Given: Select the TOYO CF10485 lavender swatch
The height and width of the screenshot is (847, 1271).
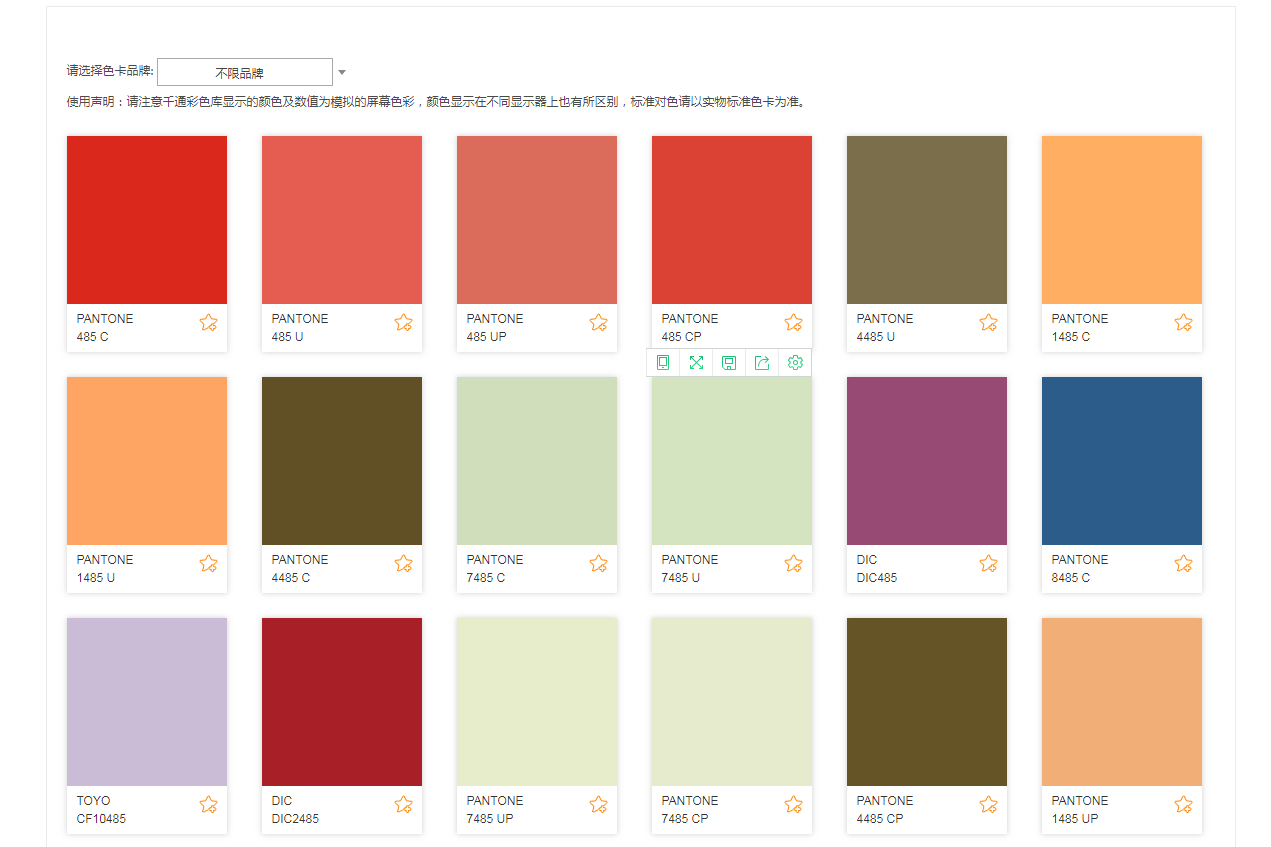Looking at the screenshot, I should click(x=147, y=702).
